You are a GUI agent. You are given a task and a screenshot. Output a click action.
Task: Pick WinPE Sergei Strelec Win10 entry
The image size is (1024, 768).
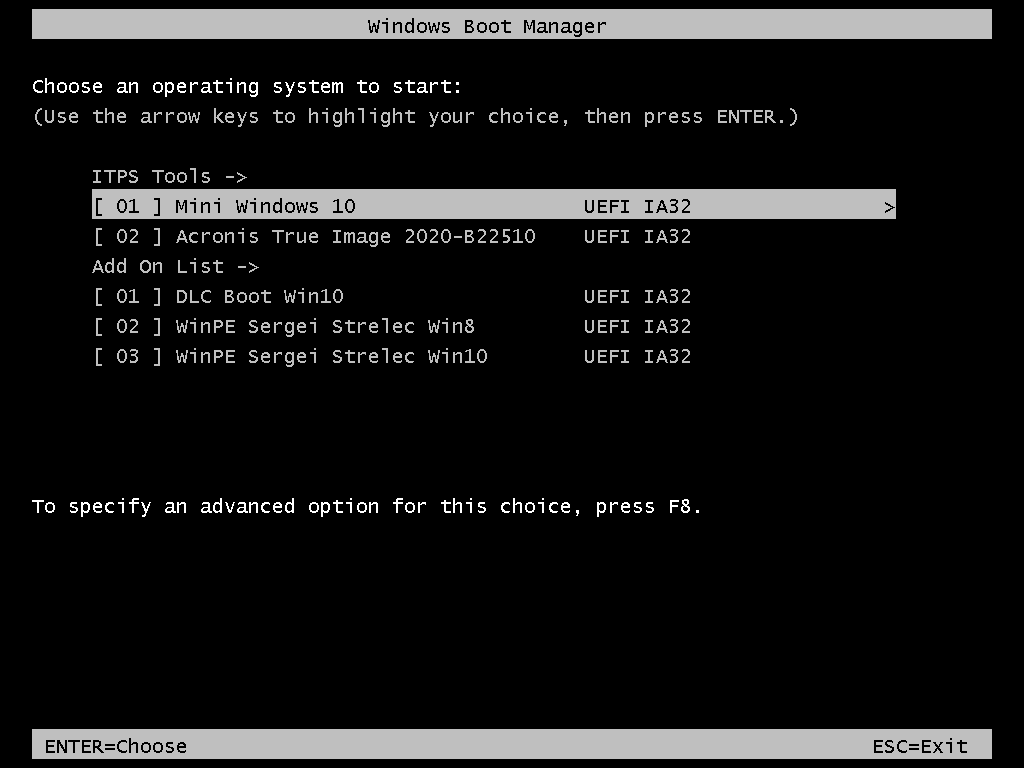pyautogui.click(x=392, y=357)
